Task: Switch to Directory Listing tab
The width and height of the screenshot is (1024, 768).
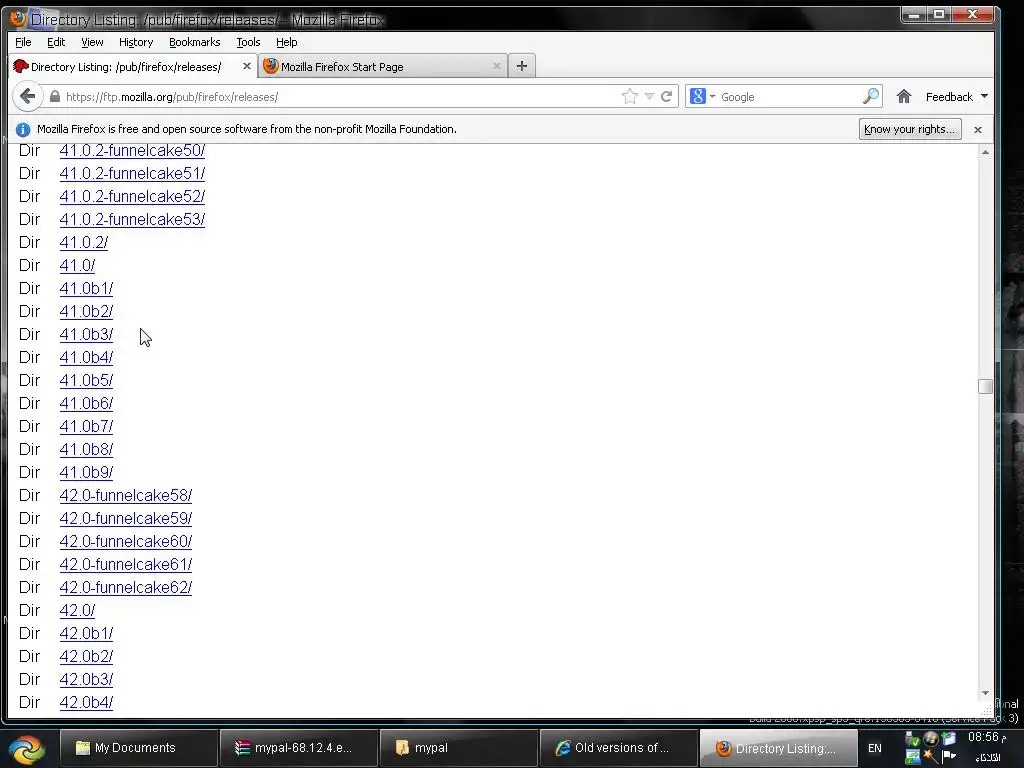Action: tap(133, 66)
